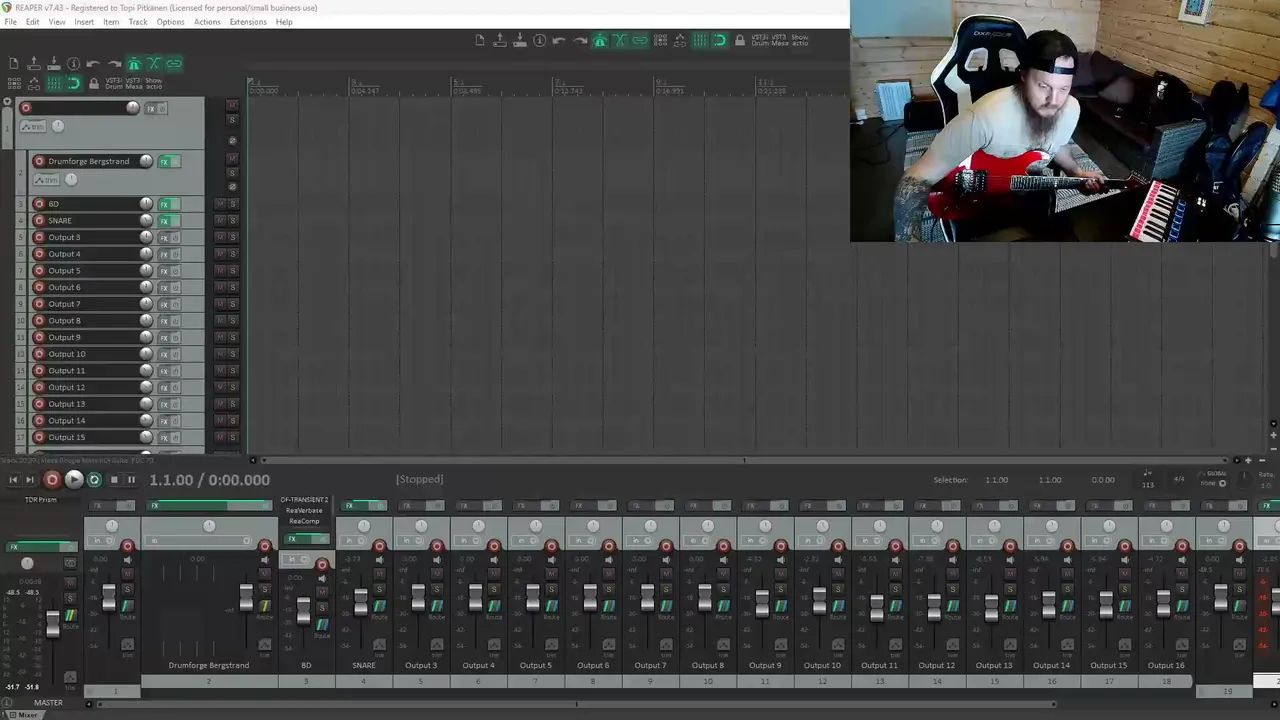Screen dimensions: 1280x720
Task: Select the Output 12 track name
Action: (67, 387)
